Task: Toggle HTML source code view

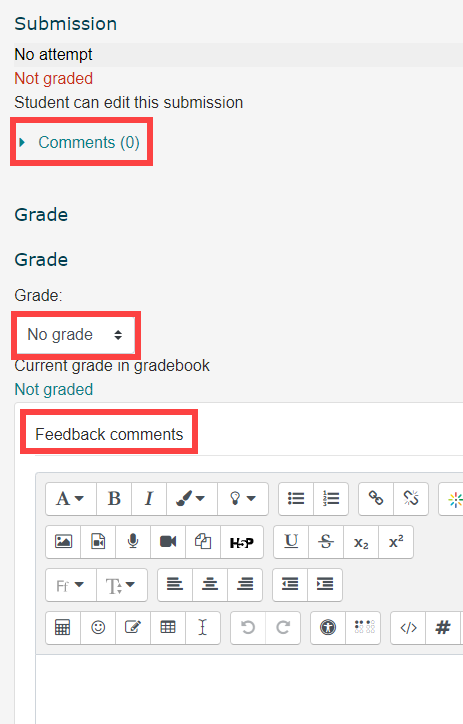Action: pyautogui.click(x=408, y=627)
